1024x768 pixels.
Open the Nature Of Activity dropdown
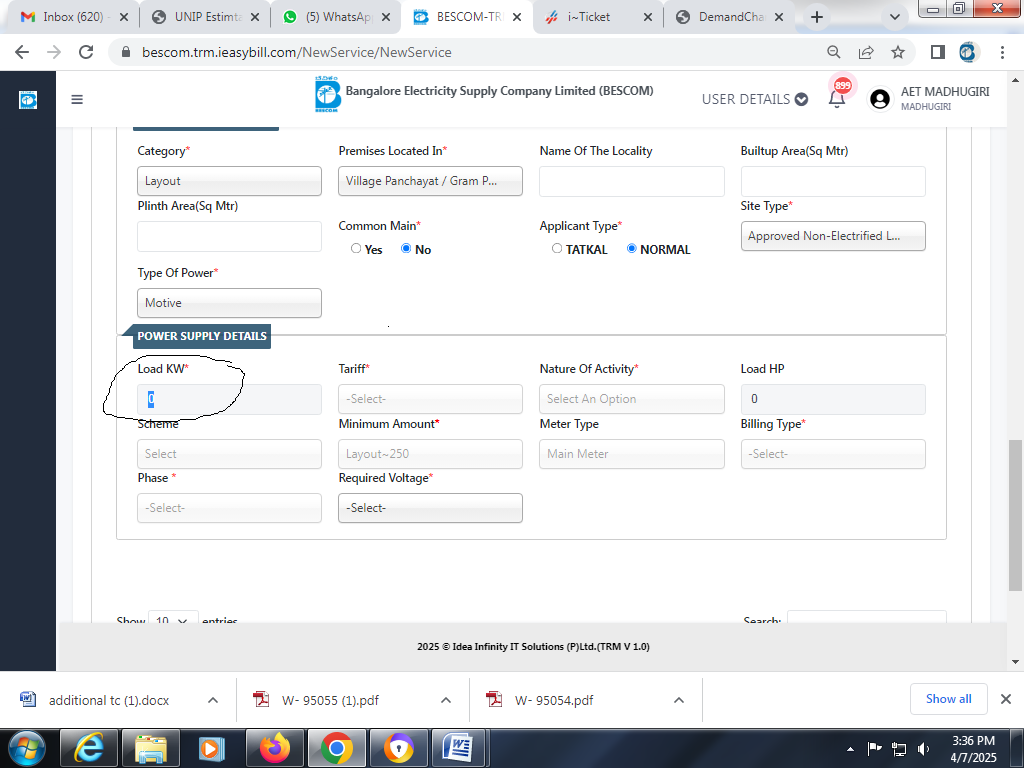point(632,399)
